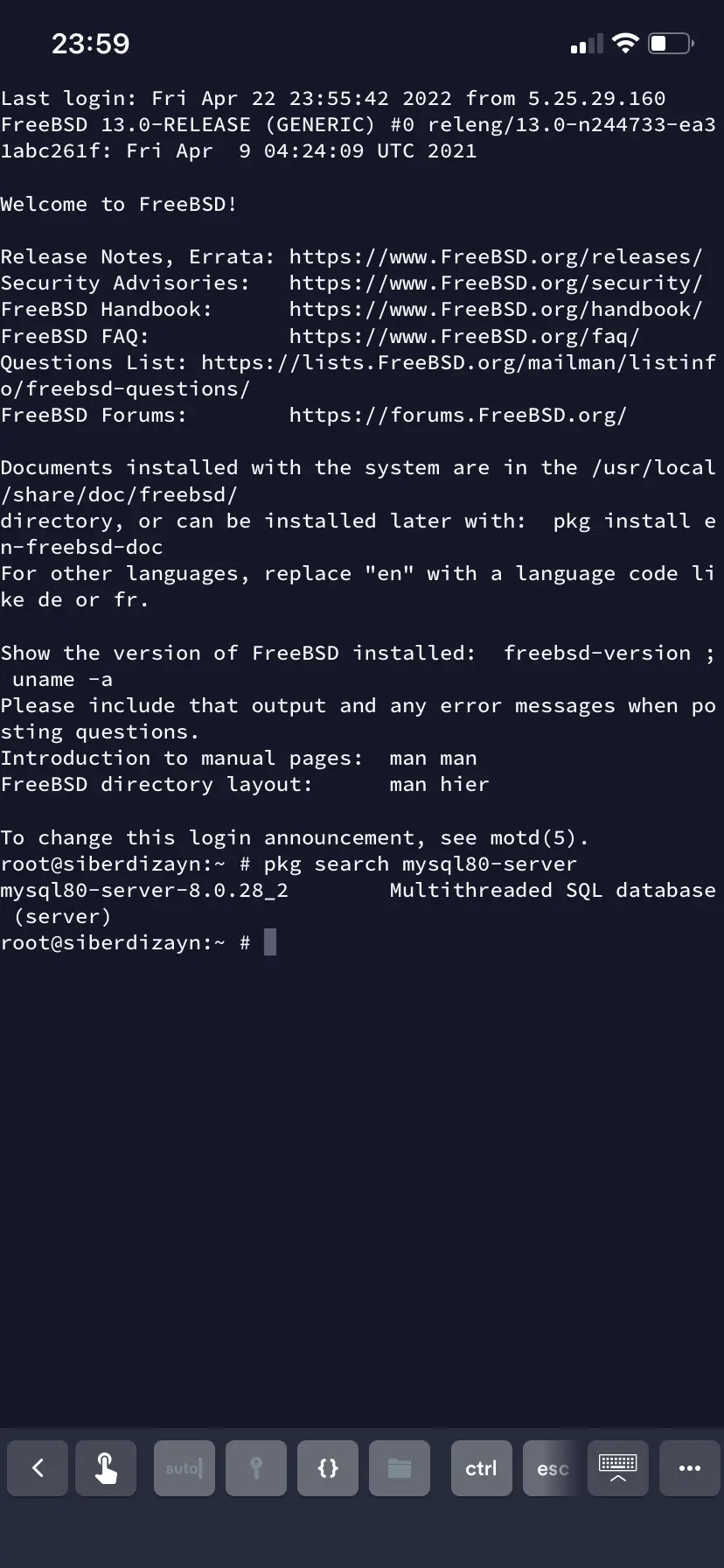Tap the FreeBSD forums URL
724x1568 pixels.
457,415
